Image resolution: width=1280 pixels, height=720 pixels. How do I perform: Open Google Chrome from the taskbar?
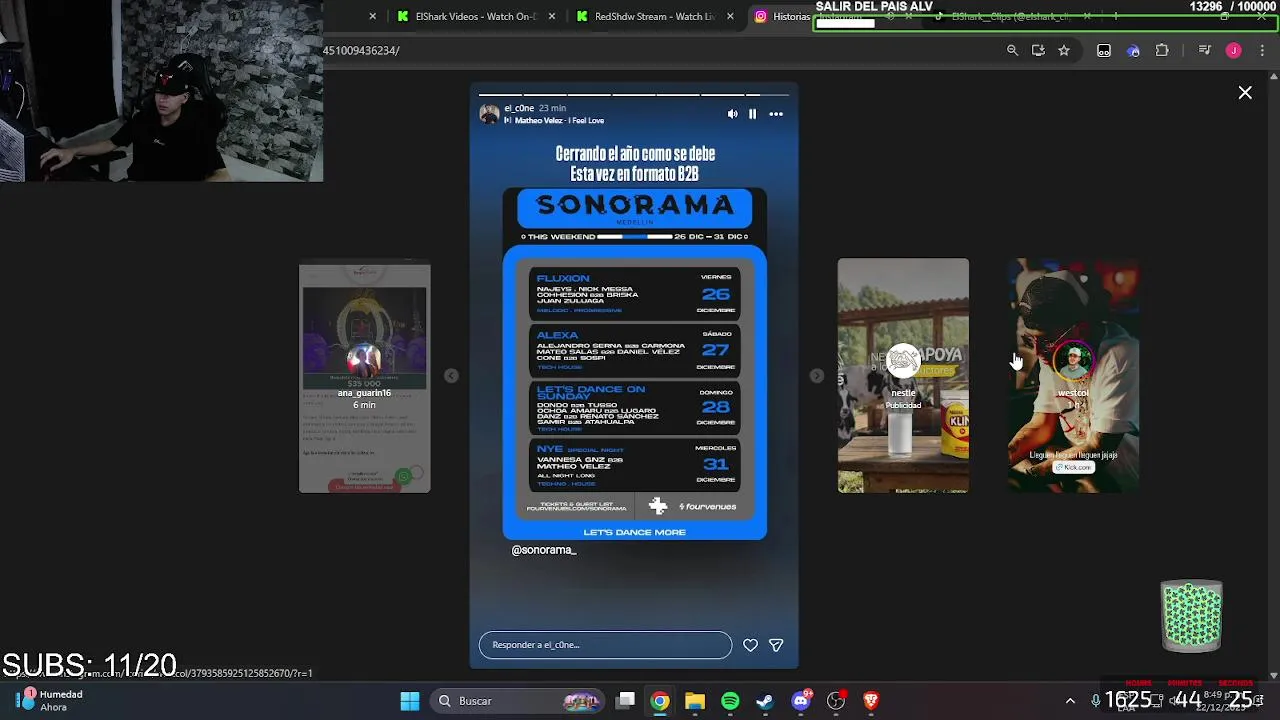pos(660,701)
